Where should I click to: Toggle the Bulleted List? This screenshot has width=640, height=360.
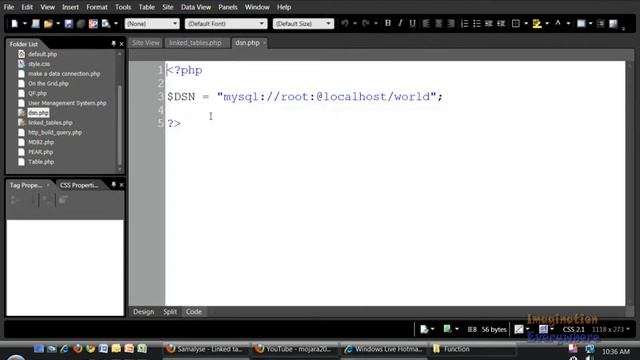[x=476, y=24]
